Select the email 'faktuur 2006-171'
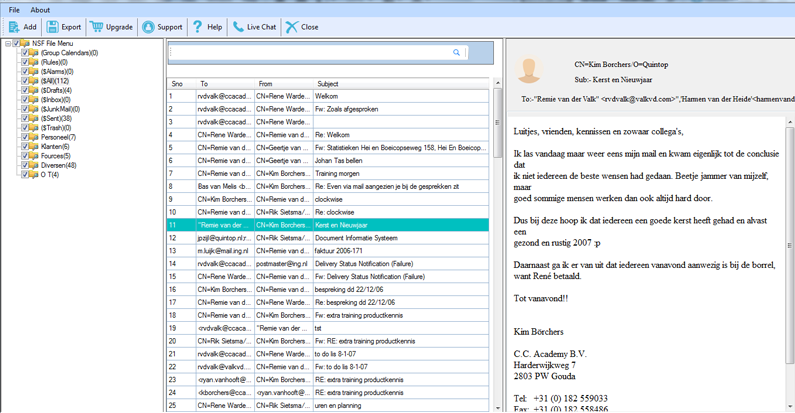The width and height of the screenshot is (795, 413). 328,251
